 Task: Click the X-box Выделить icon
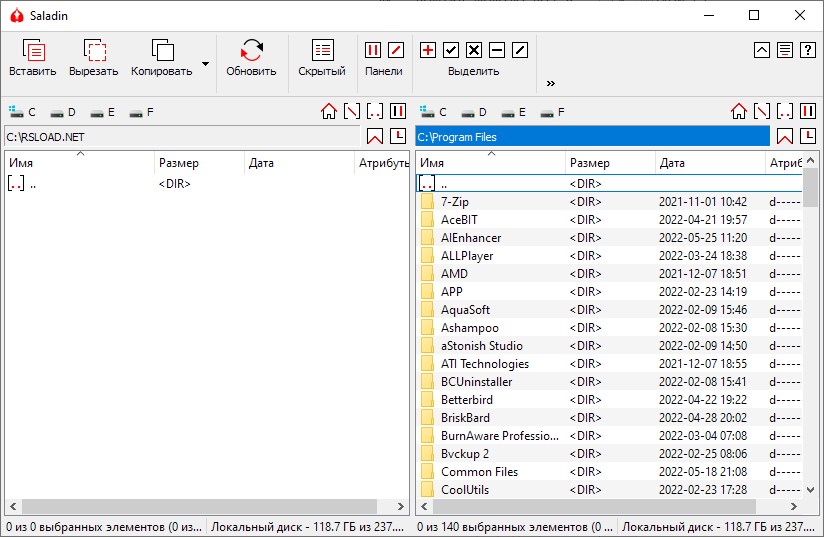click(473, 50)
